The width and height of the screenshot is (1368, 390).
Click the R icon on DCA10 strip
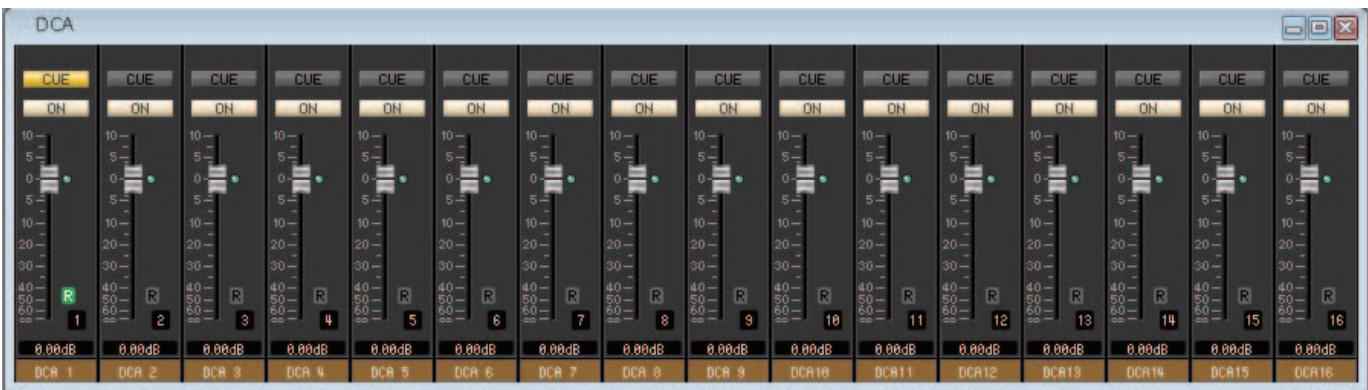824,295
